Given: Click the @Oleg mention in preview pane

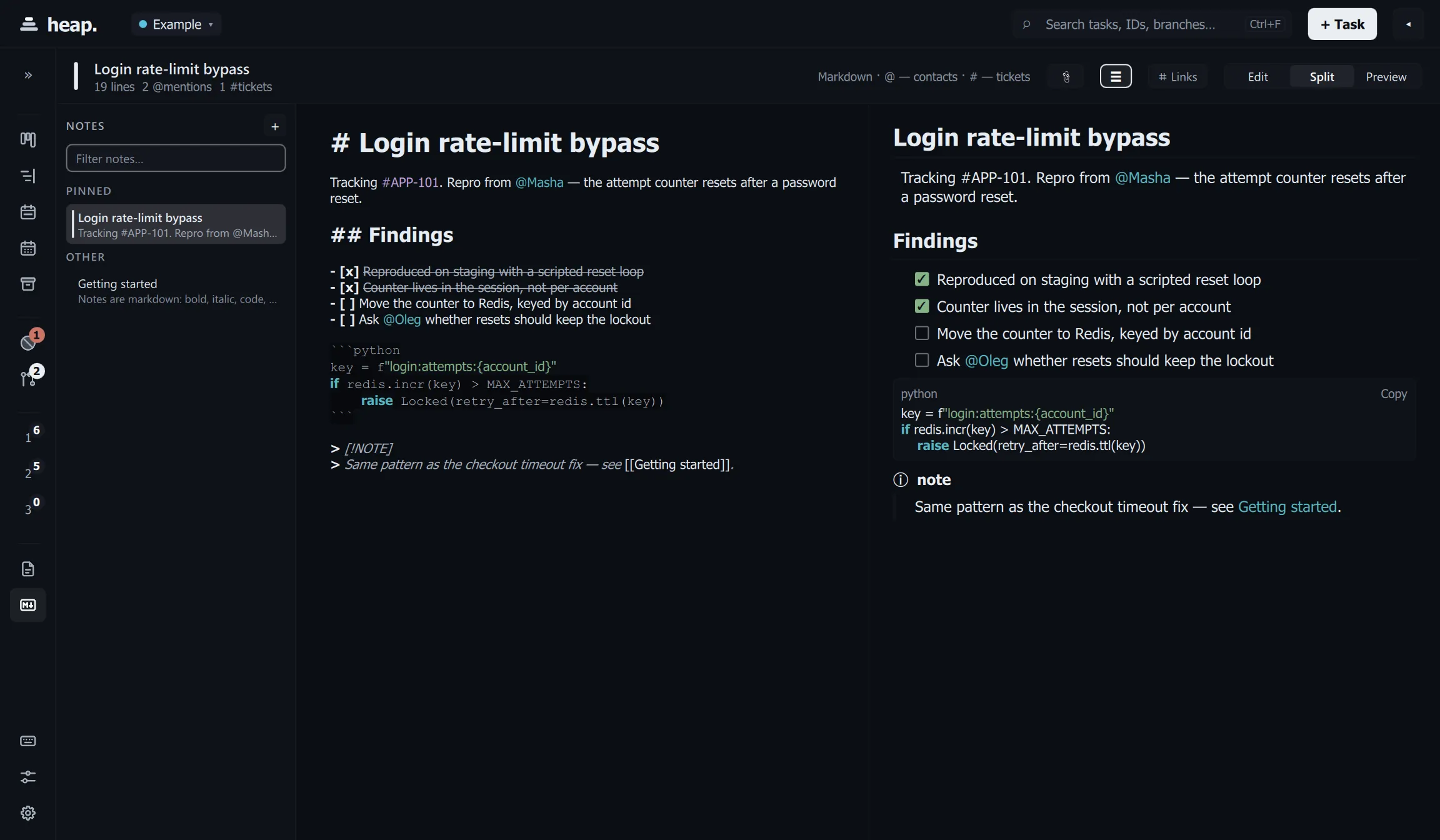Looking at the screenshot, I should click(x=986, y=361).
